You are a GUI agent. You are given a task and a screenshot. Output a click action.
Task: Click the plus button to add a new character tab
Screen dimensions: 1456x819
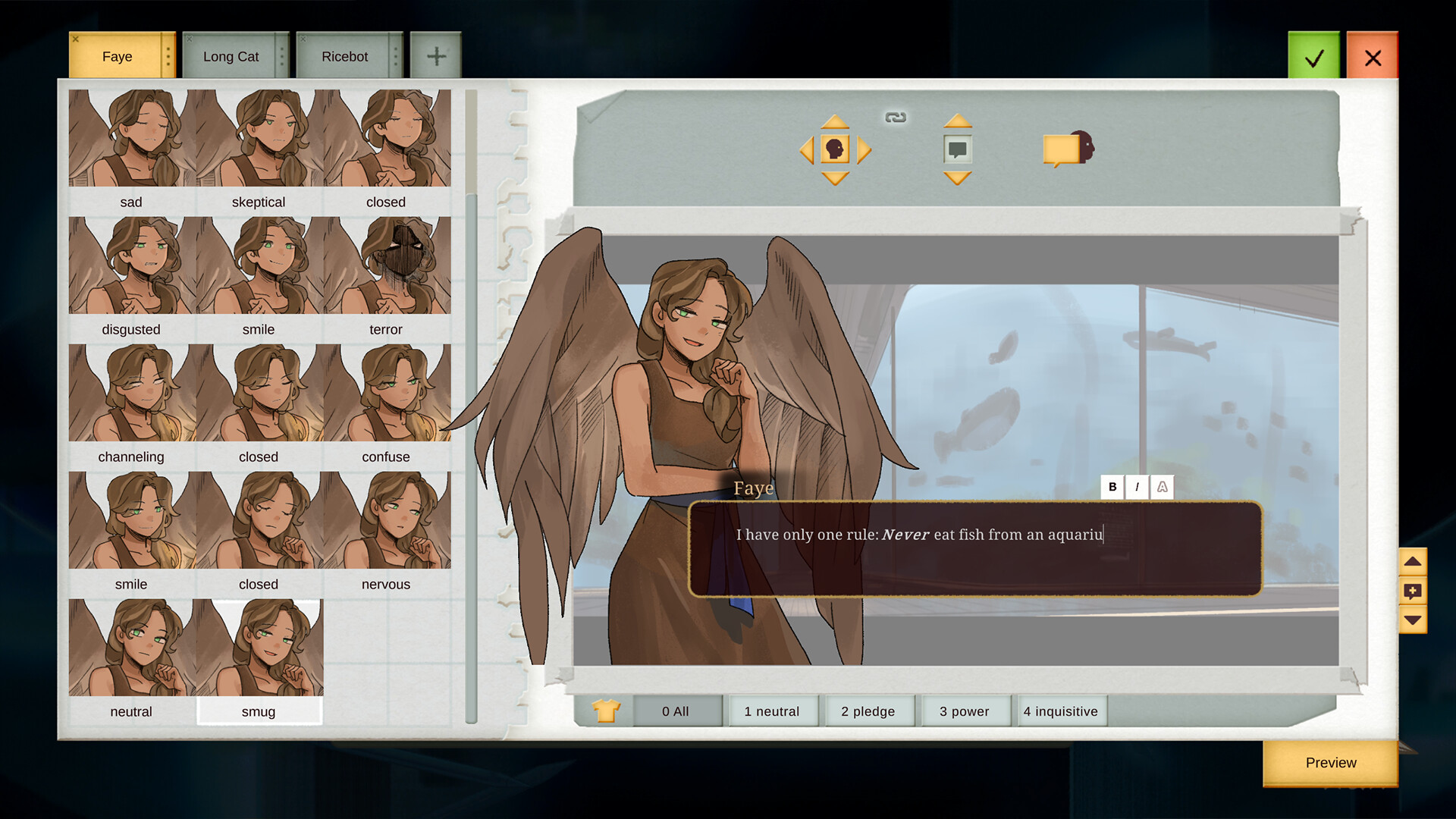pos(436,55)
